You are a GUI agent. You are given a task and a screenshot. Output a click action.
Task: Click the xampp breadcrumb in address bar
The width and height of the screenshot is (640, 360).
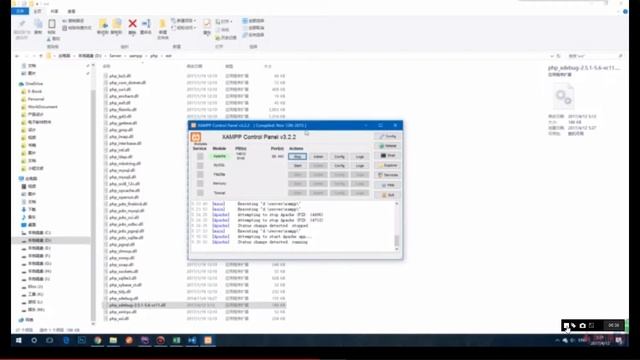[136, 56]
